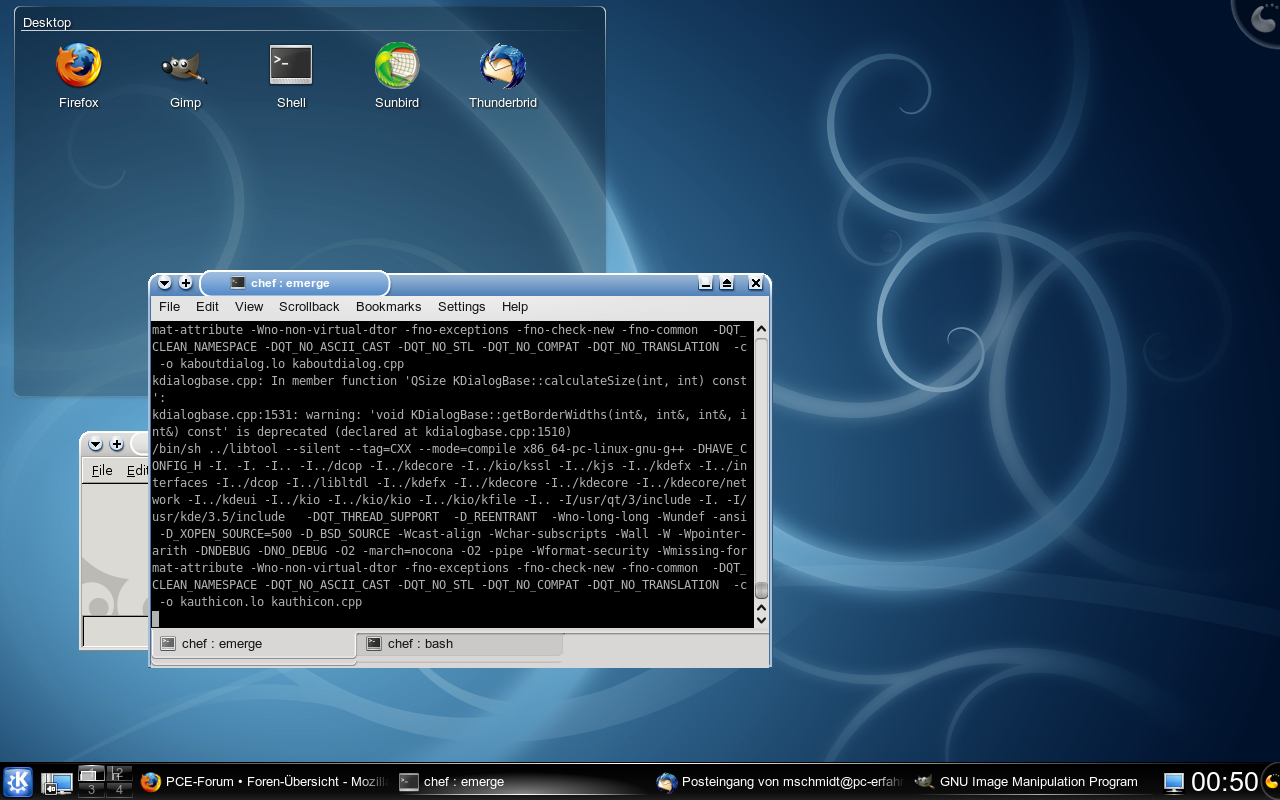Toggle sticky plus button on emerge window

[186, 283]
